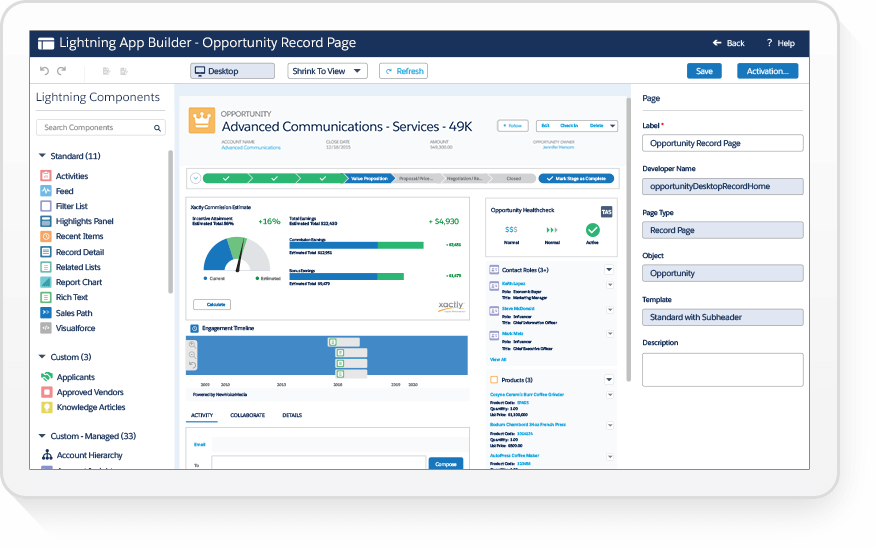
Task: Select the Account Hierarchy component icon
Action: [x=47, y=455]
